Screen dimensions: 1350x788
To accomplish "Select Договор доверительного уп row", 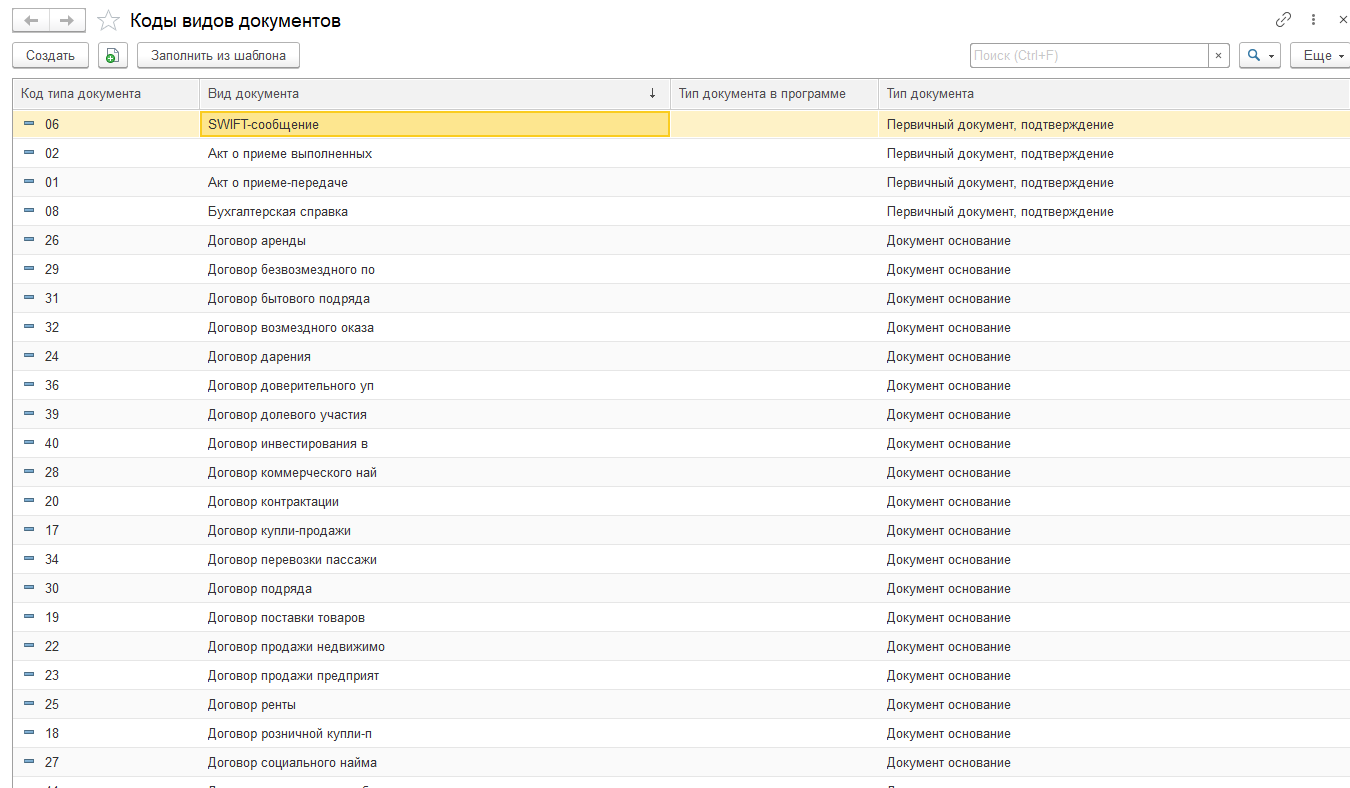I will click(681, 385).
